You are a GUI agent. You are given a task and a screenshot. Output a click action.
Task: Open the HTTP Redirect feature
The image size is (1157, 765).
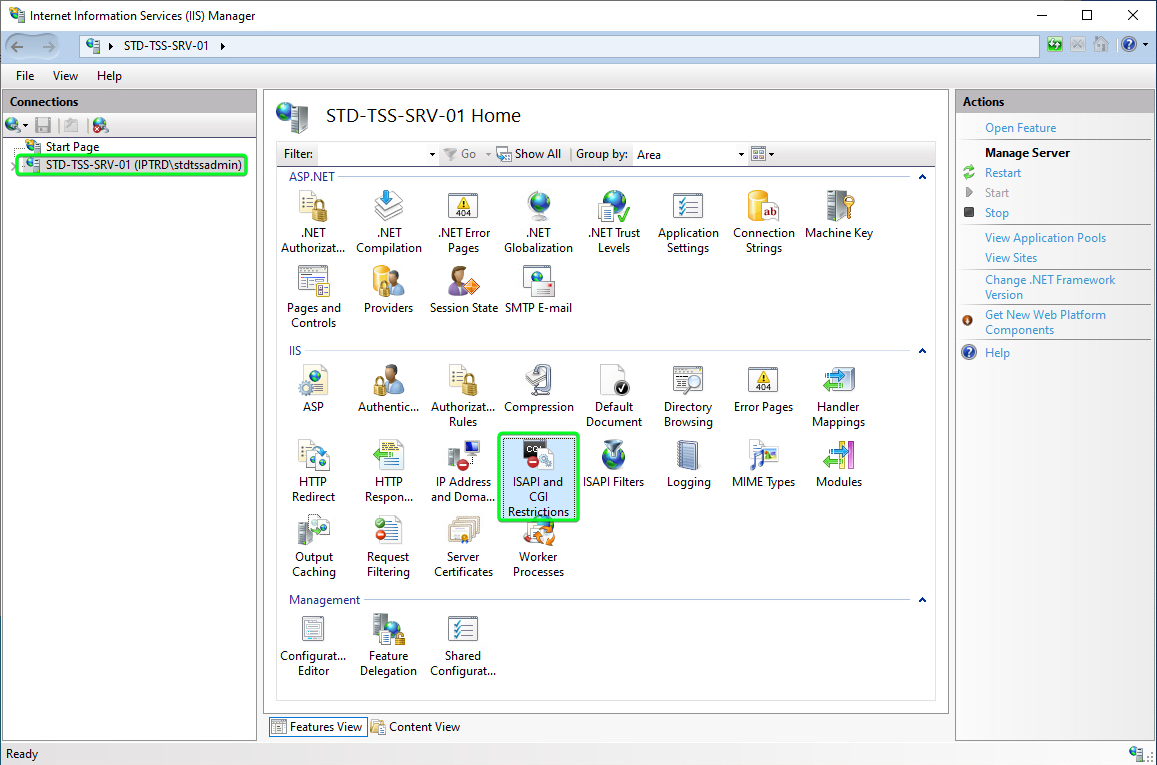(x=314, y=471)
